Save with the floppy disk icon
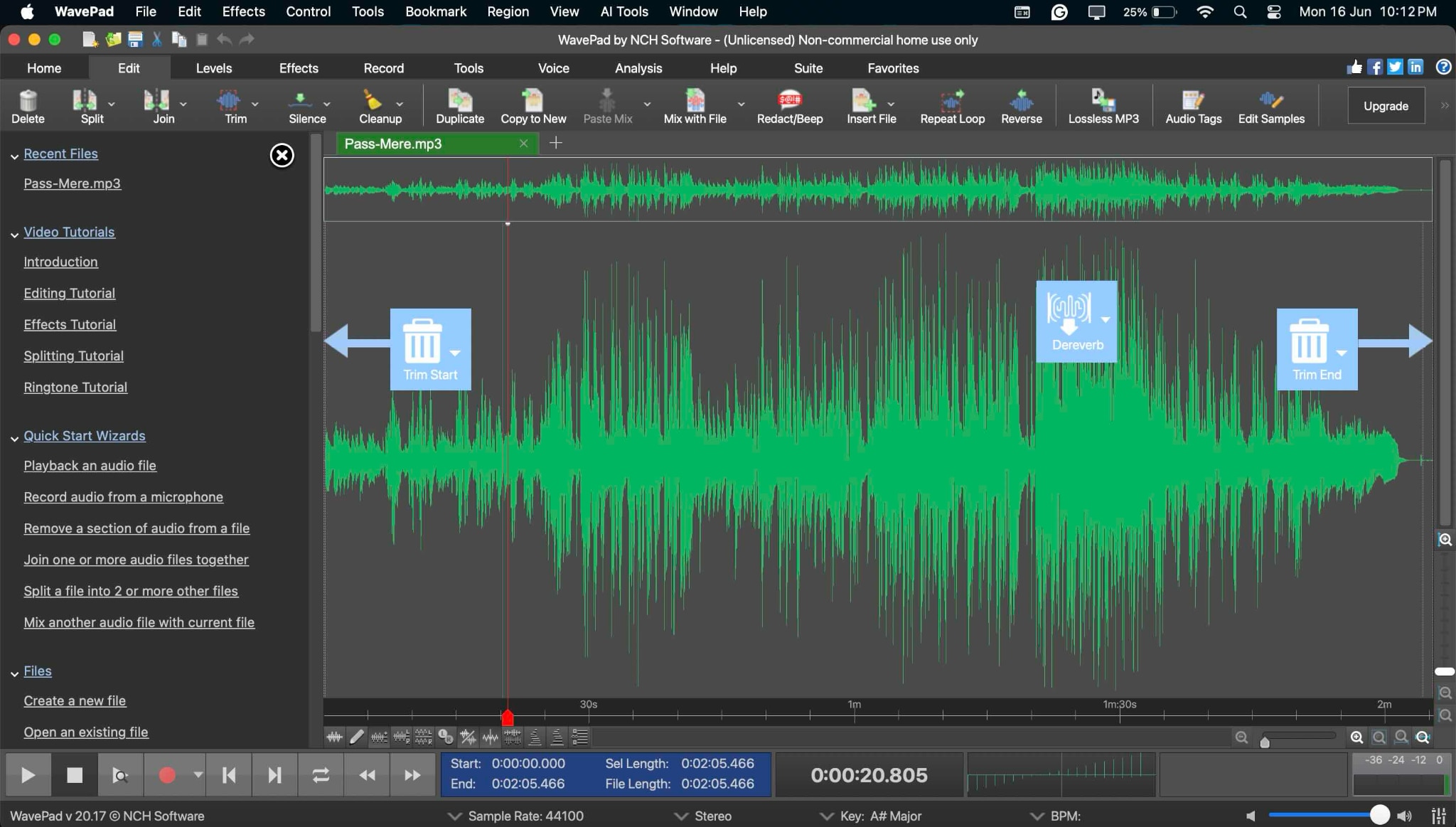The height and width of the screenshot is (827, 1456). (x=135, y=40)
